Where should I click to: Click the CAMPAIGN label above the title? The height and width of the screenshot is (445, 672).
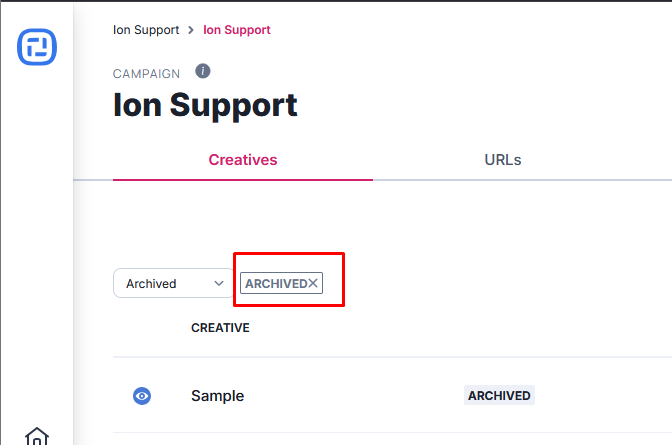click(146, 74)
